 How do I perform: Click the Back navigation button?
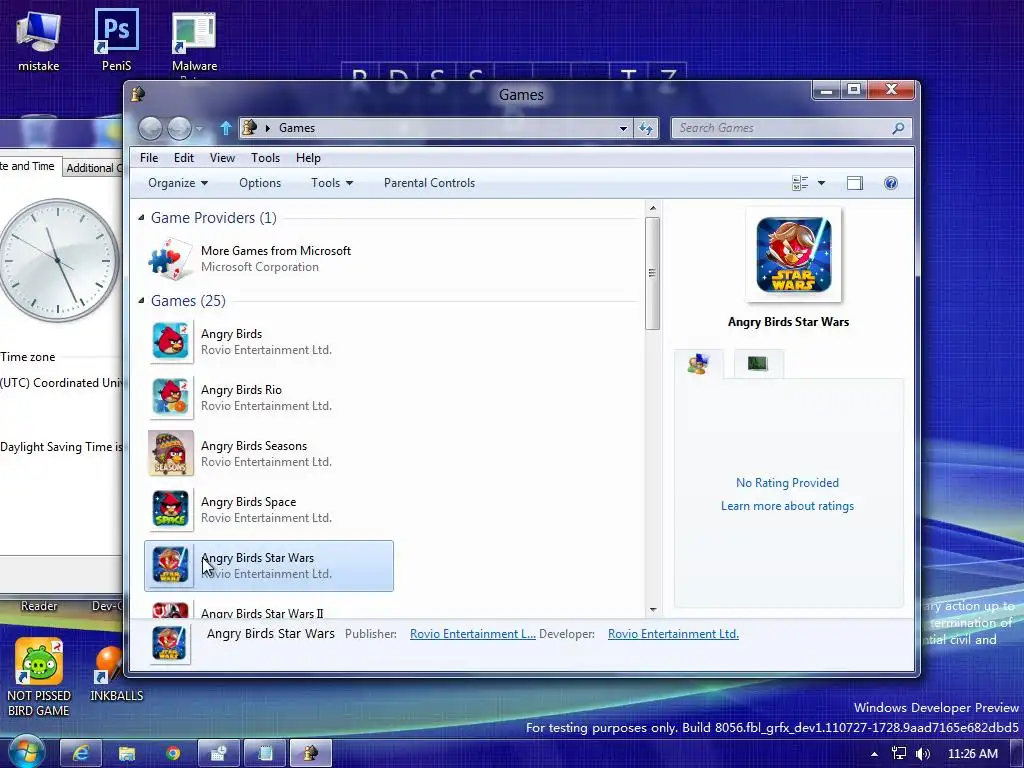pyautogui.click(x=150, y=129)
